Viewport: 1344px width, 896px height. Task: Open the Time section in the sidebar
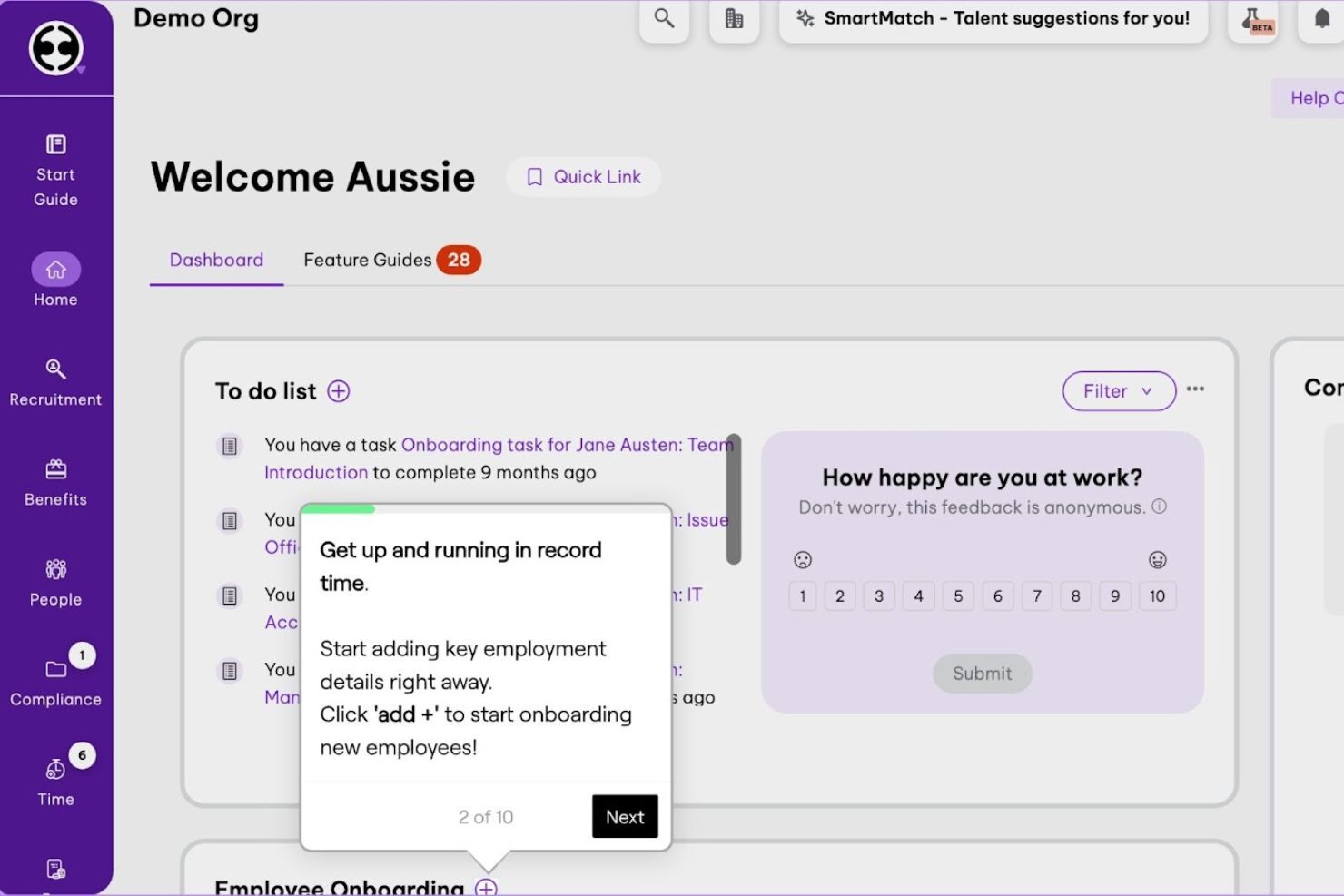pos(55,781)
